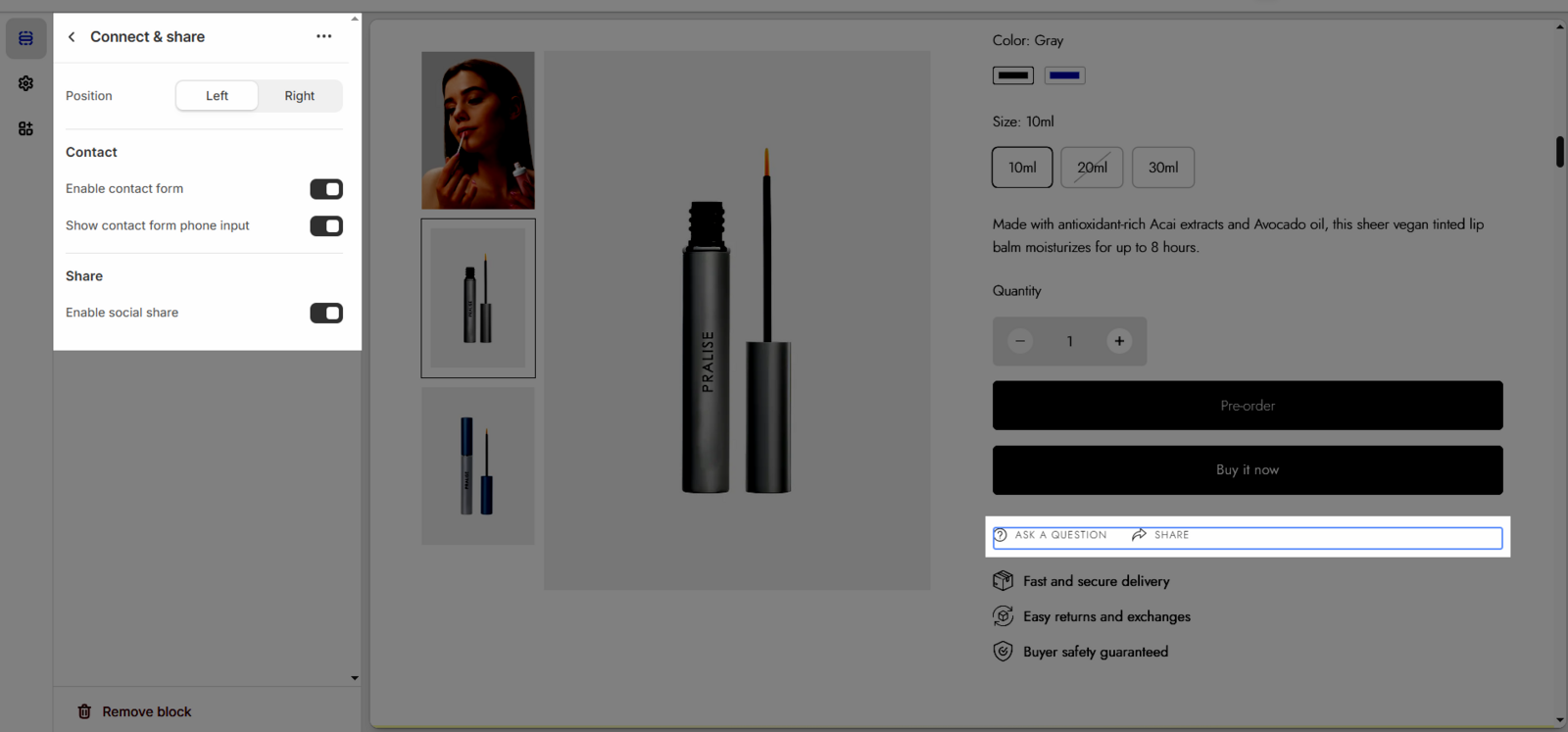
Task: Toggle Enable contact form switch
Action: click(x=326, y=189)
